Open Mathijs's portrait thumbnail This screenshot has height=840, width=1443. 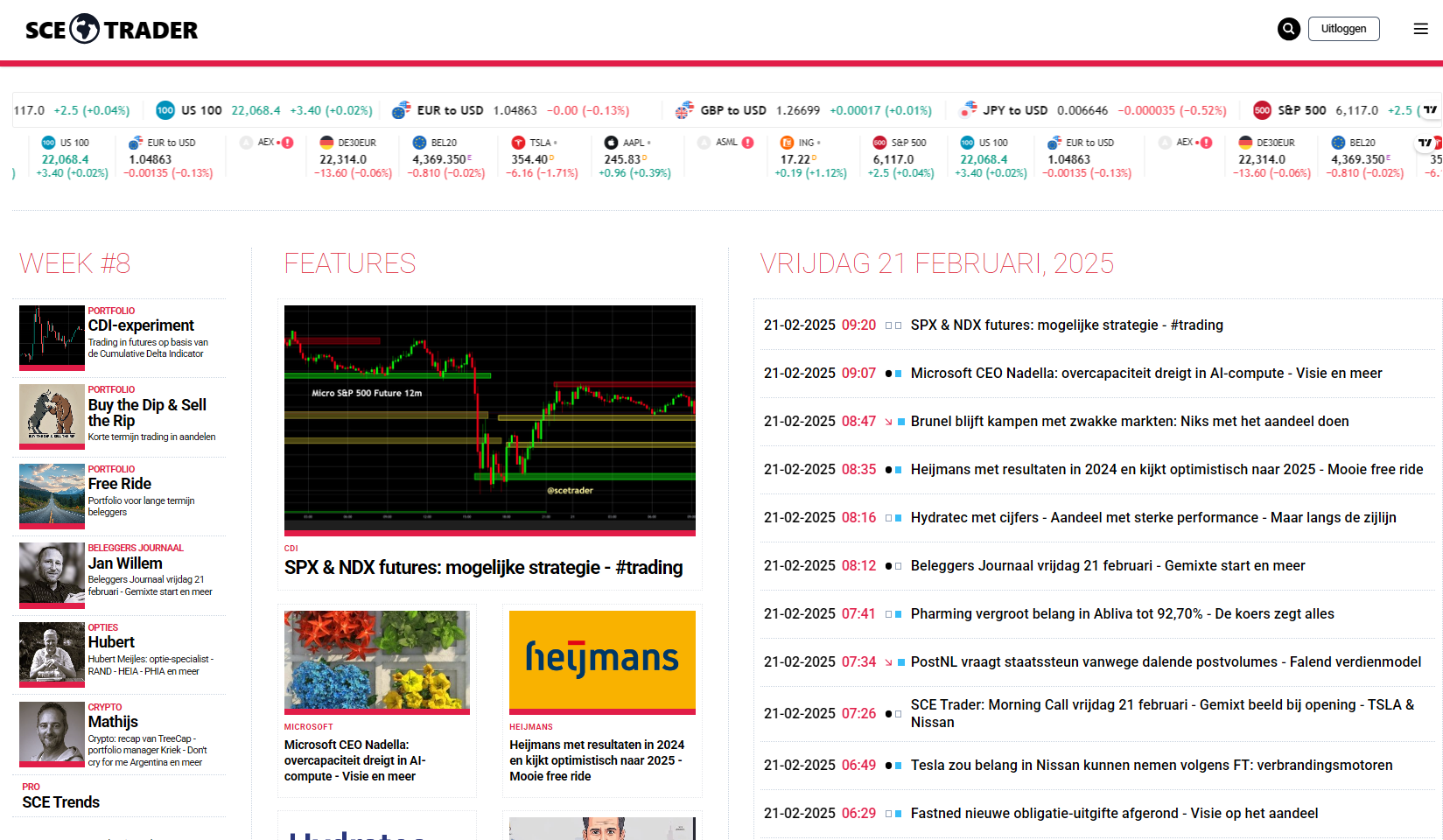(x=52, y=734)
